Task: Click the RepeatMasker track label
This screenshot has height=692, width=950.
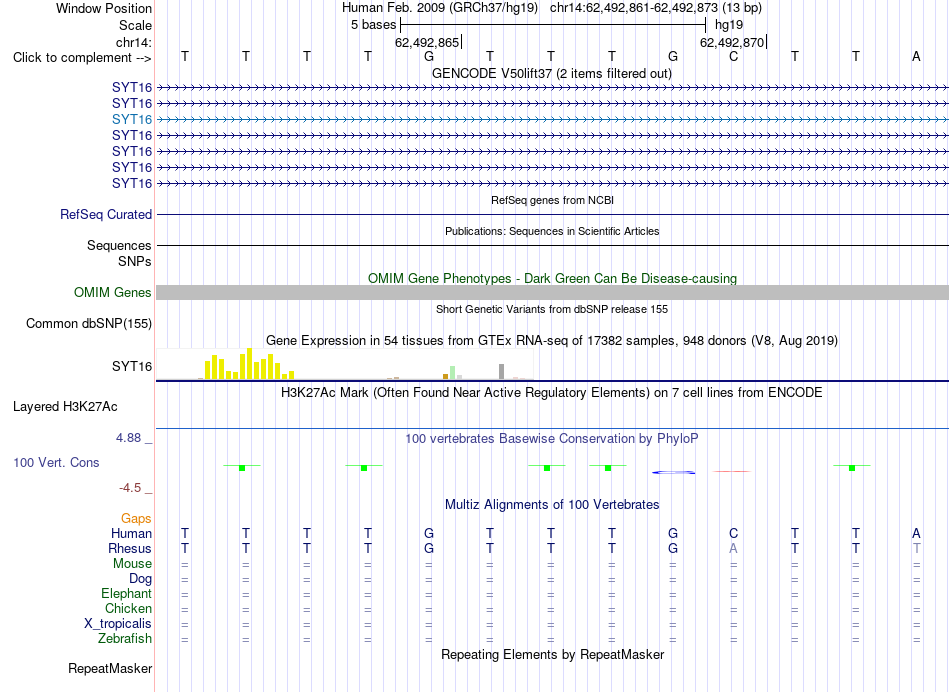Action: 110,669
